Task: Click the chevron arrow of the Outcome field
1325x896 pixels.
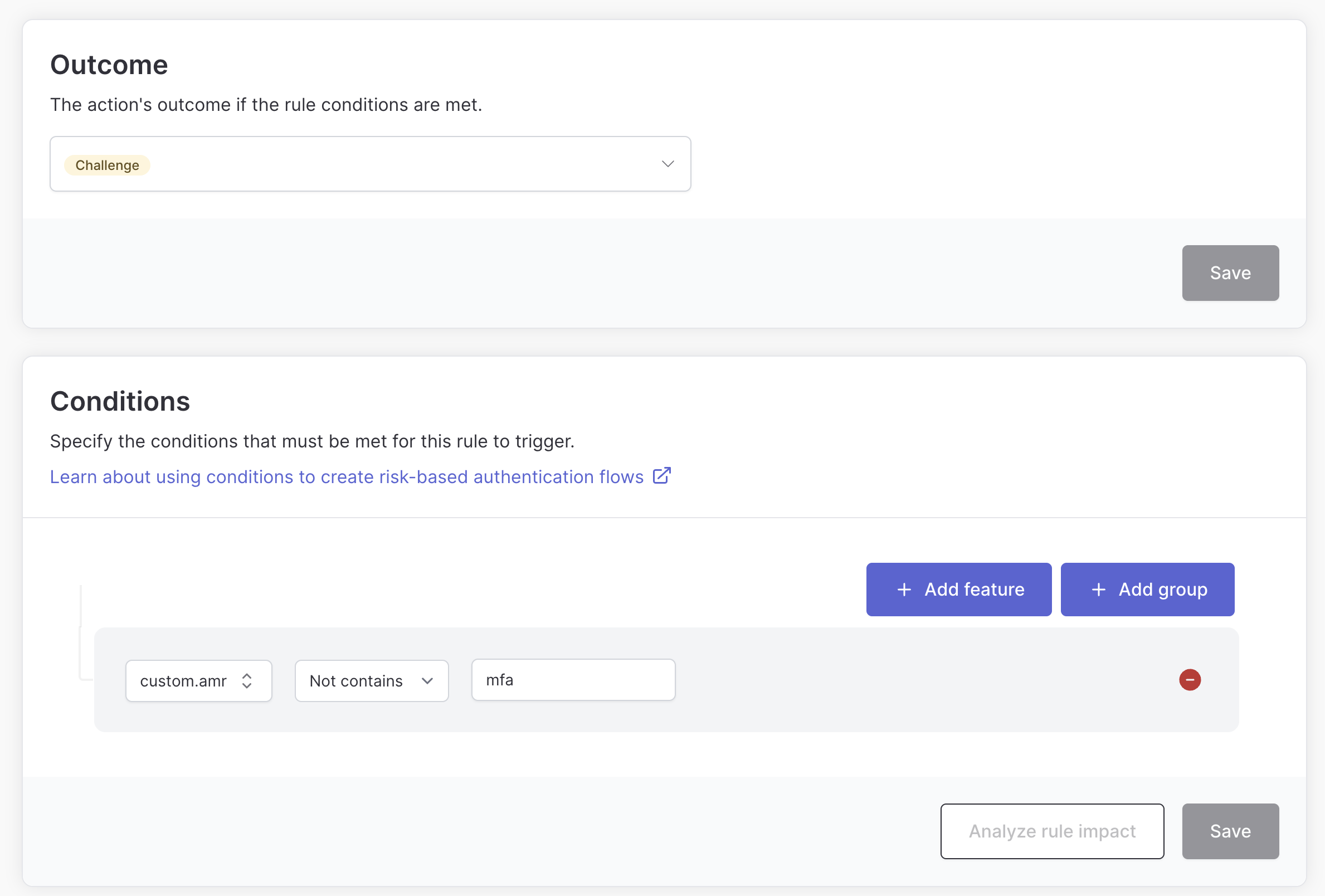Action: pyautogui.click(x=668, y=164)
